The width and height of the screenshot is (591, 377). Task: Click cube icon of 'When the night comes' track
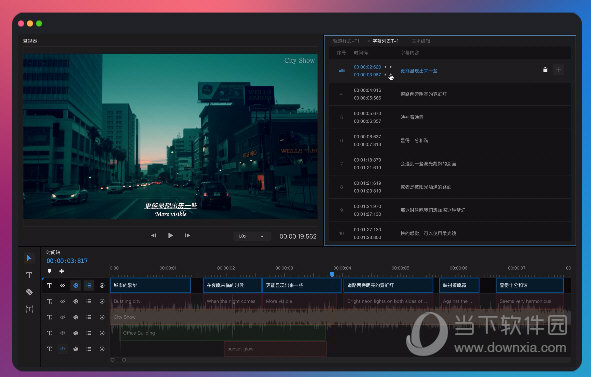pos(76,301)
